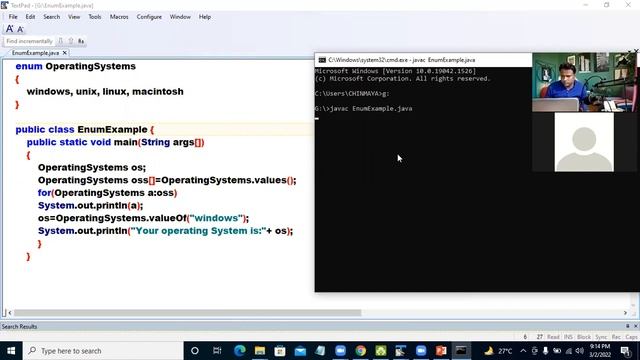Open Microsoft Store from the taskbar
640x360 pixels.
coord(280,351)
